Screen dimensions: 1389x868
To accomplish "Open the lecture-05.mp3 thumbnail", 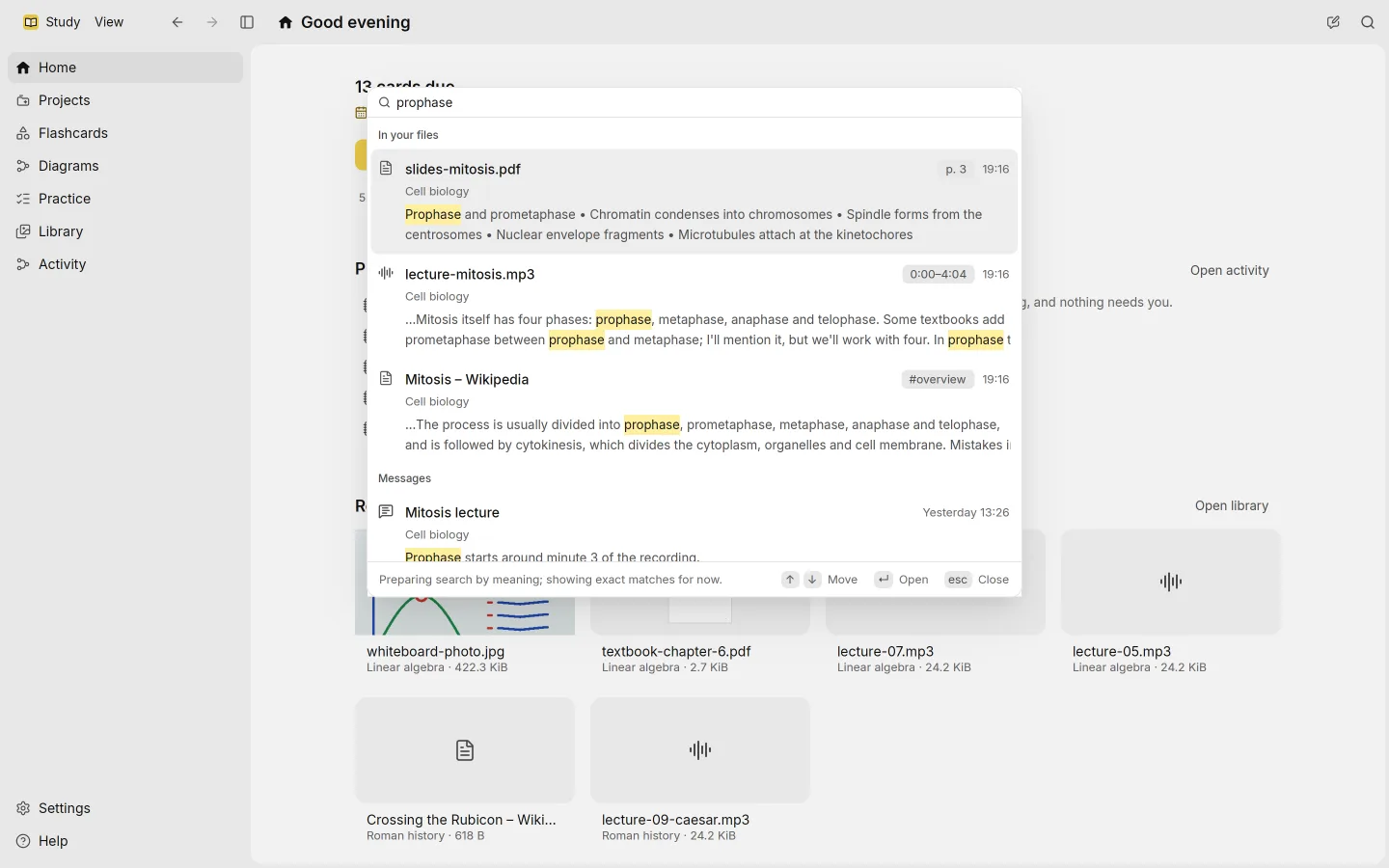I will coord(1171,582).
